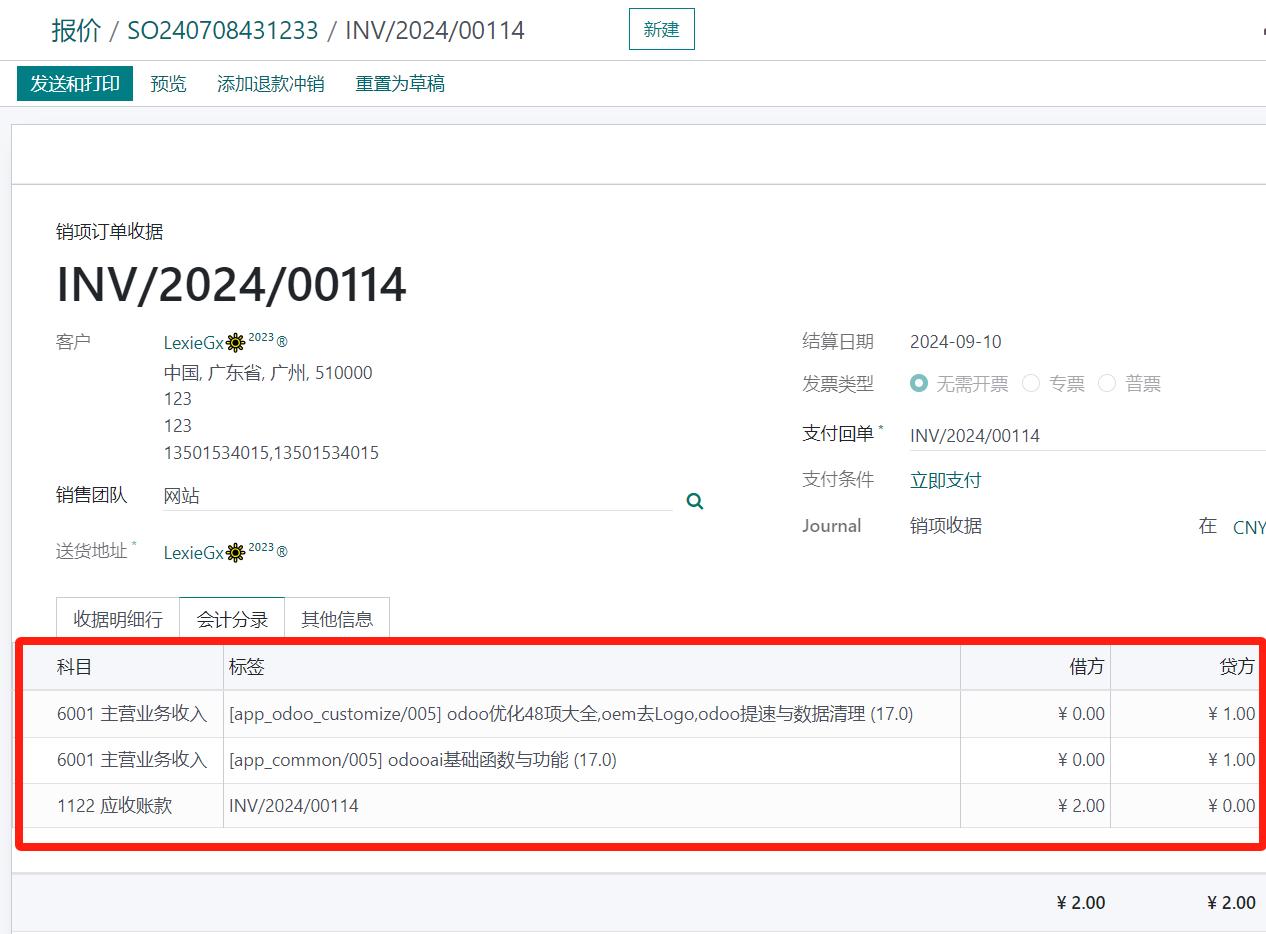Click the 新建 button
The width and height of the screenshot is (1266, 934).
point(661,30)
